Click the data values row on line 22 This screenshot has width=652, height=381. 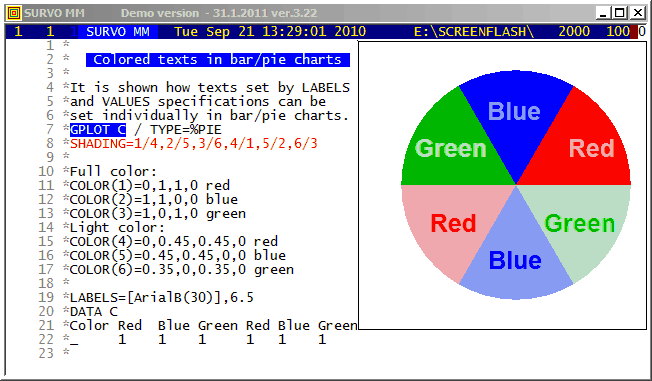coord(198,339)
